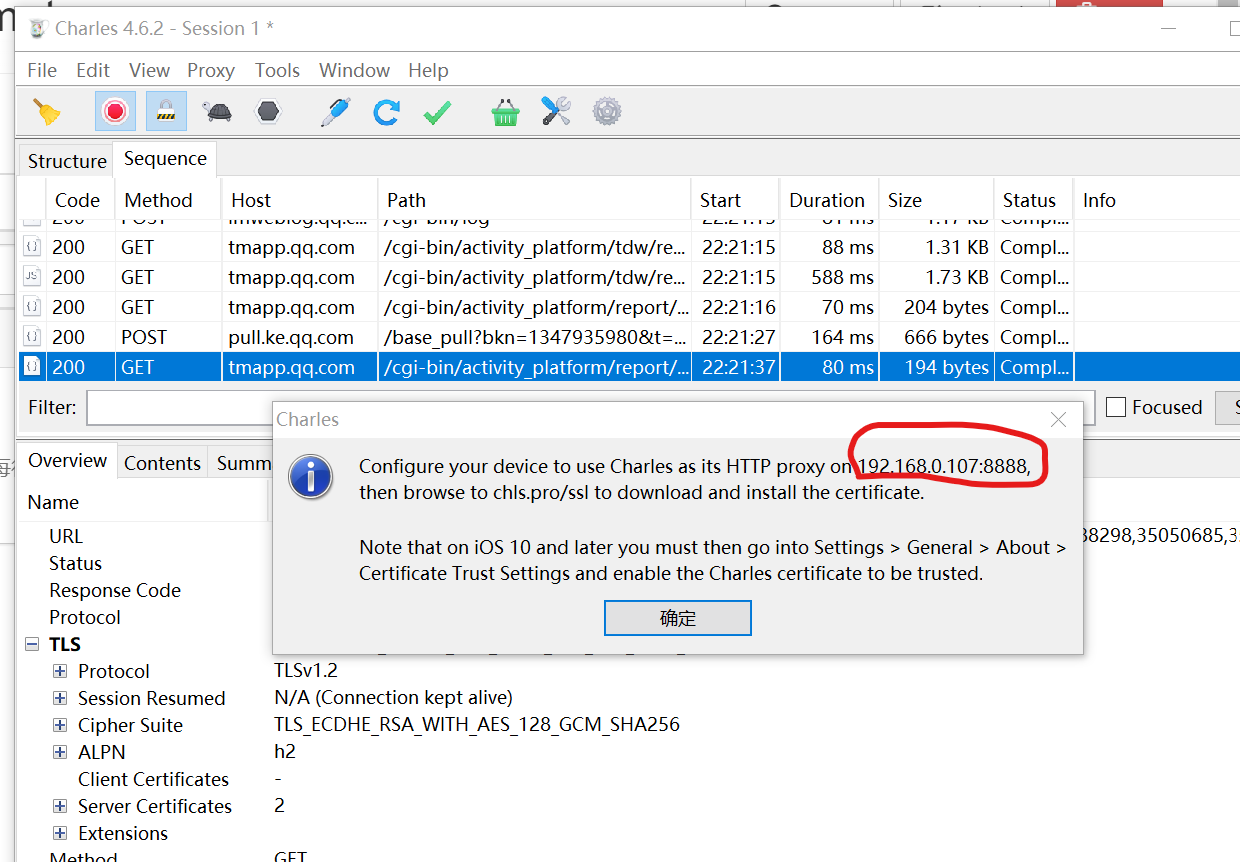
Task: Expand the Extensions node
Action: point(60,833)
